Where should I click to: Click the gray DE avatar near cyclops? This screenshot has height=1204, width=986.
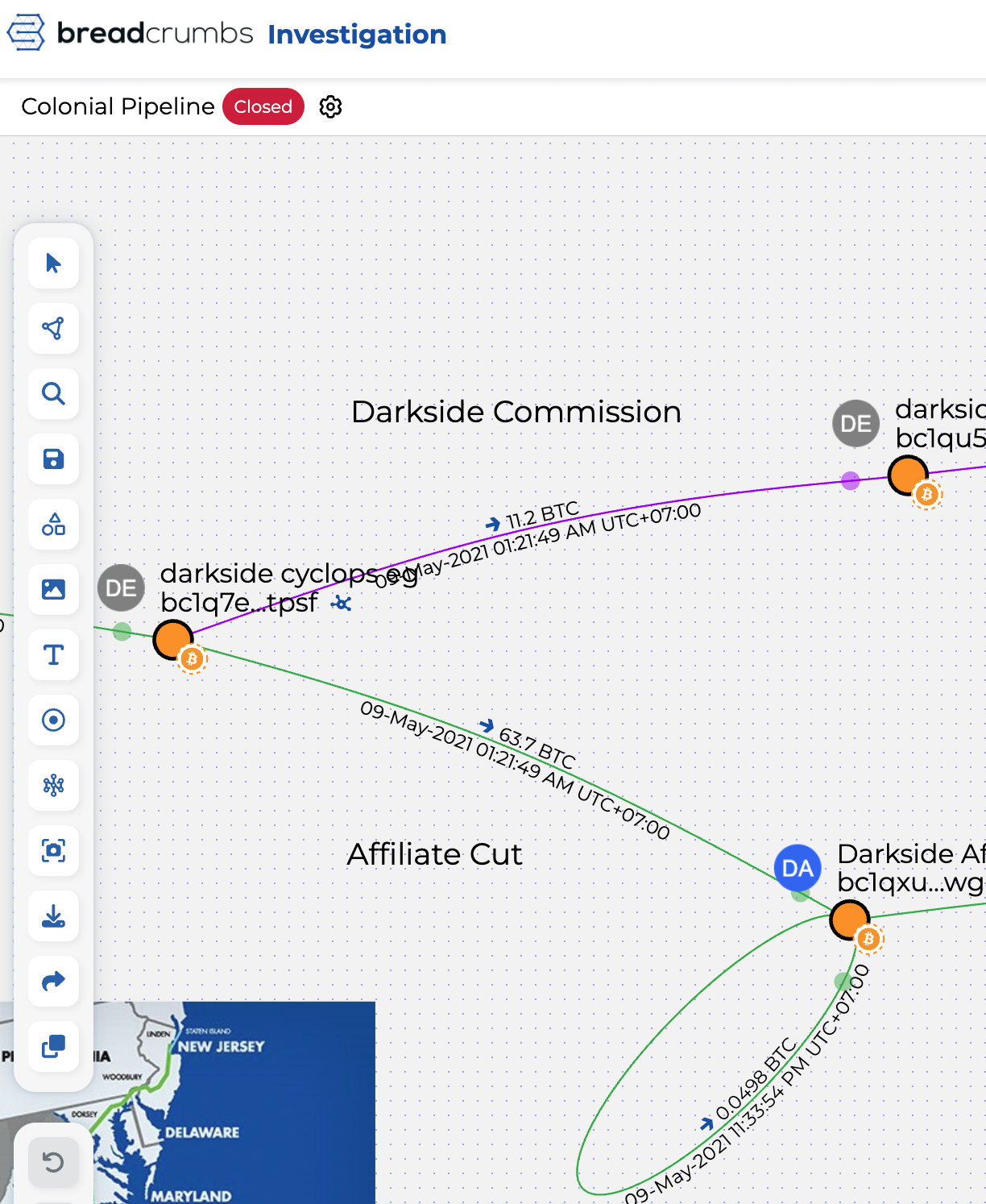click(122, 587)
